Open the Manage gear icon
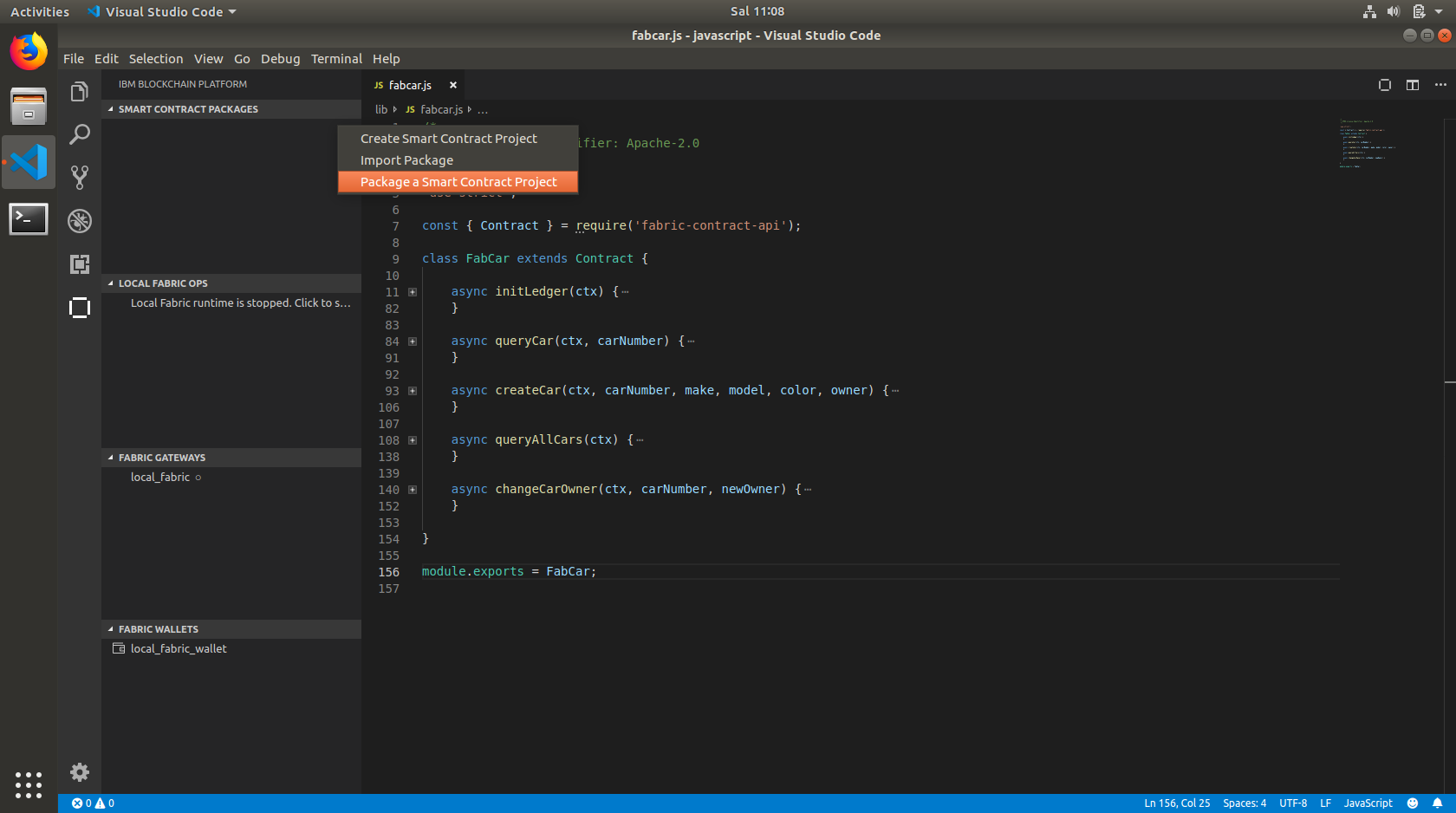This screenshot has width=1456, height=813. coord(80,772)
